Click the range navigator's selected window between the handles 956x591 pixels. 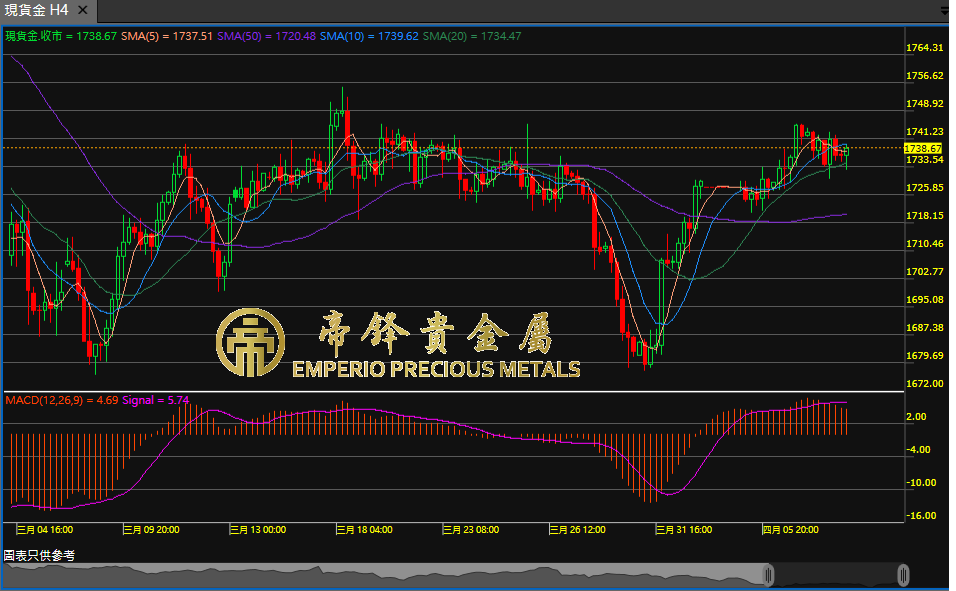[x=836, y=575]
